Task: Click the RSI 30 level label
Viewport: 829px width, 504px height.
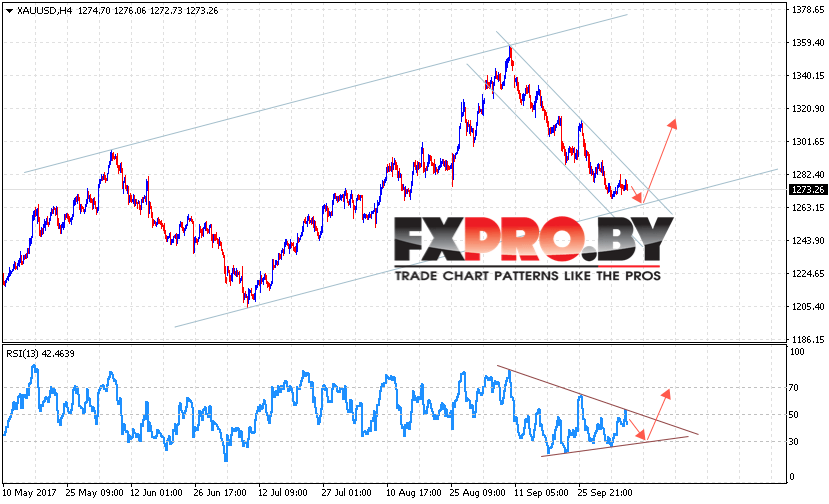Action: click(x=793, y=442)
